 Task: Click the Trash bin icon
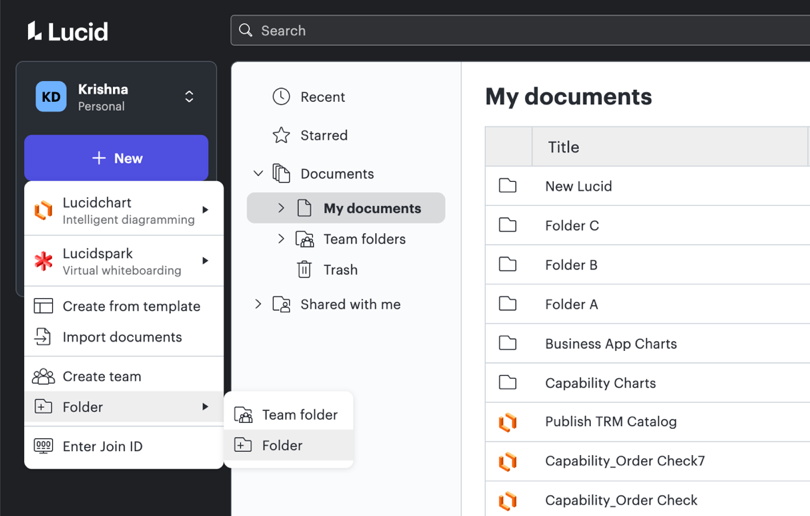[x=304, y=269]
